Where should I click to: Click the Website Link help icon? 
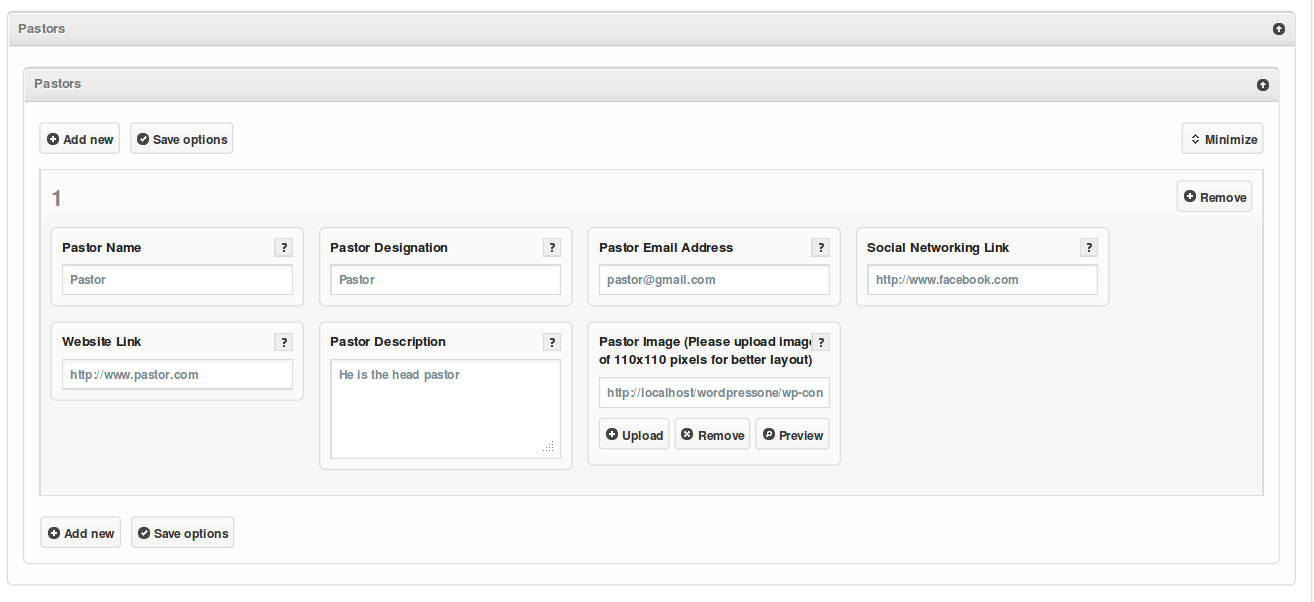283,342
